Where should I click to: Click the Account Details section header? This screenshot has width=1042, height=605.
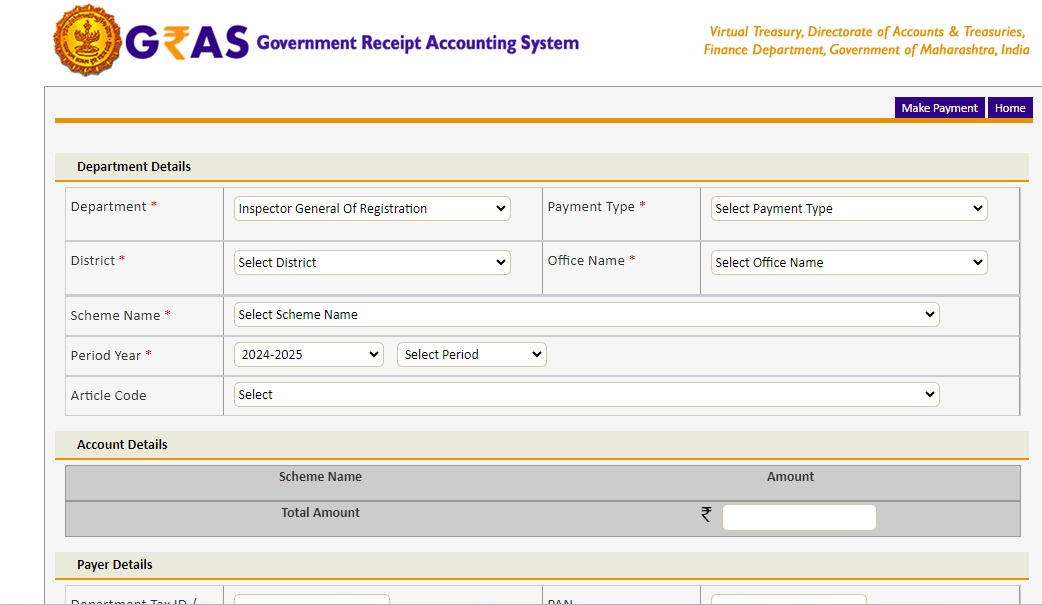coord(122,445)
